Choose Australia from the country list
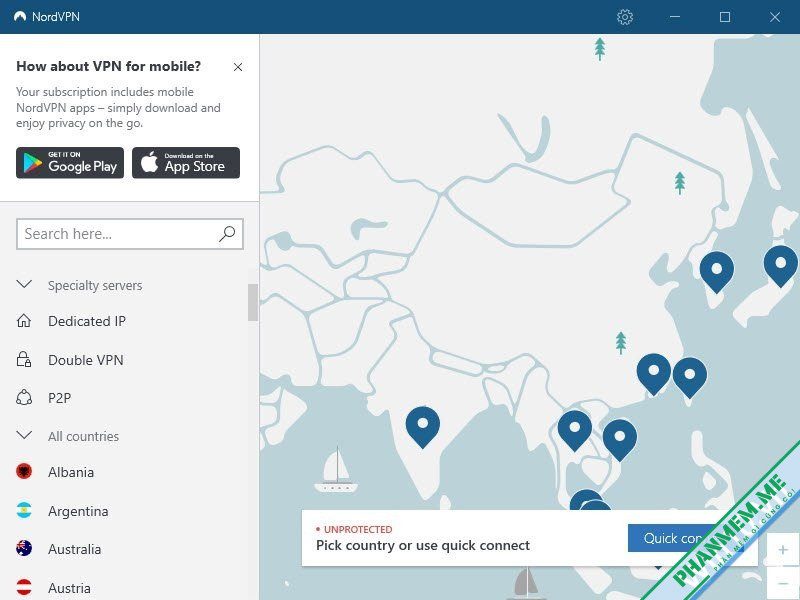Viewport: 800px width, 600px height. pyautogui.click(x=74, y=549)
